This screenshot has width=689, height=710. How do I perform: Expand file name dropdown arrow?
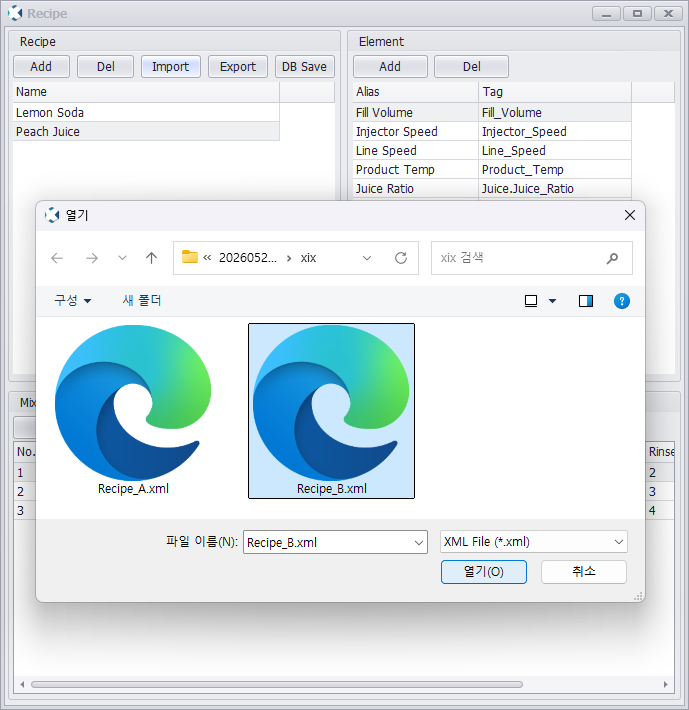[x=419, y=542]
